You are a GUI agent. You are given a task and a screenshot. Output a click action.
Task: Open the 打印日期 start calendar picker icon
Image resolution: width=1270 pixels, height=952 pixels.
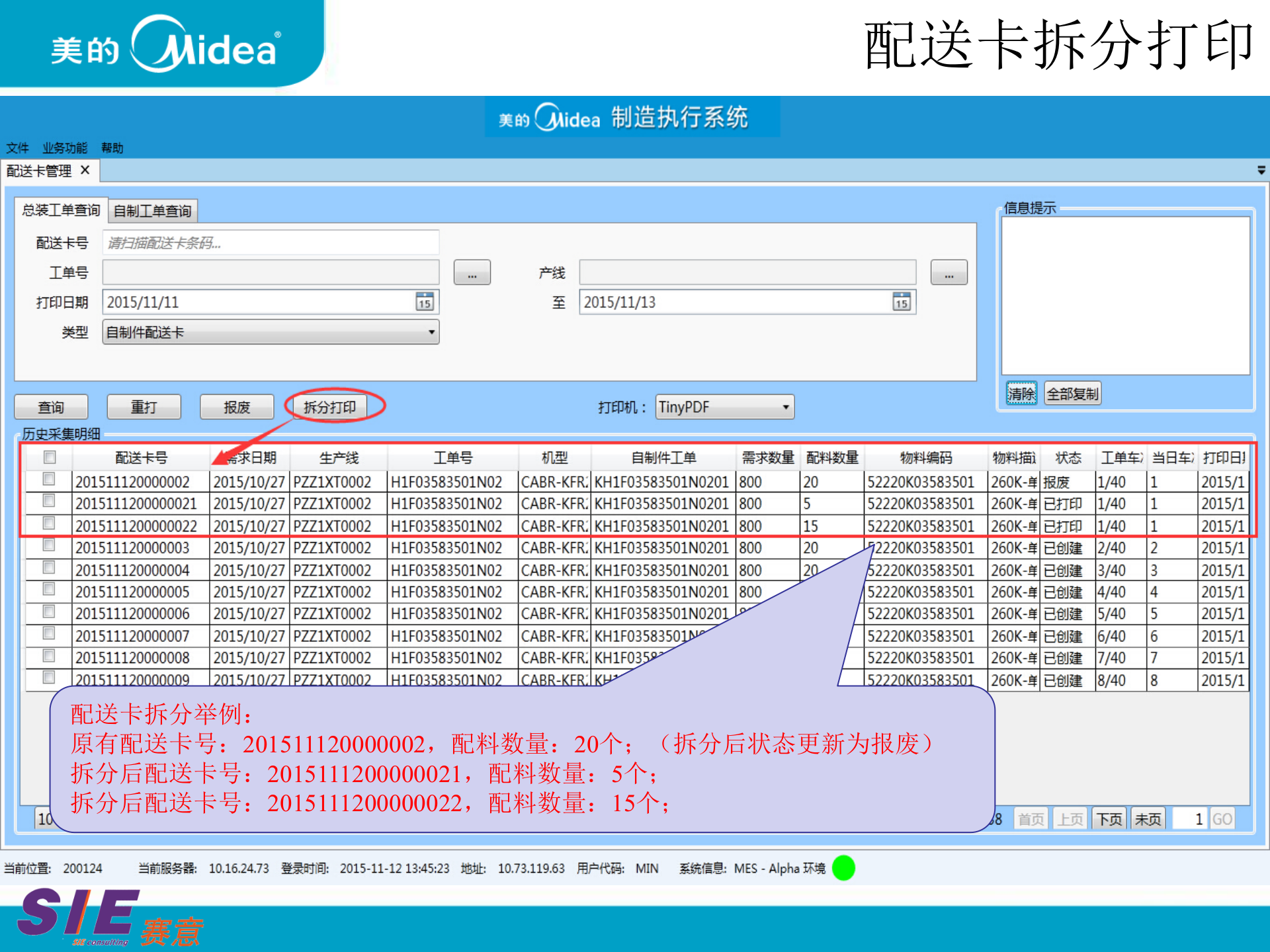(x=424, y=302)
